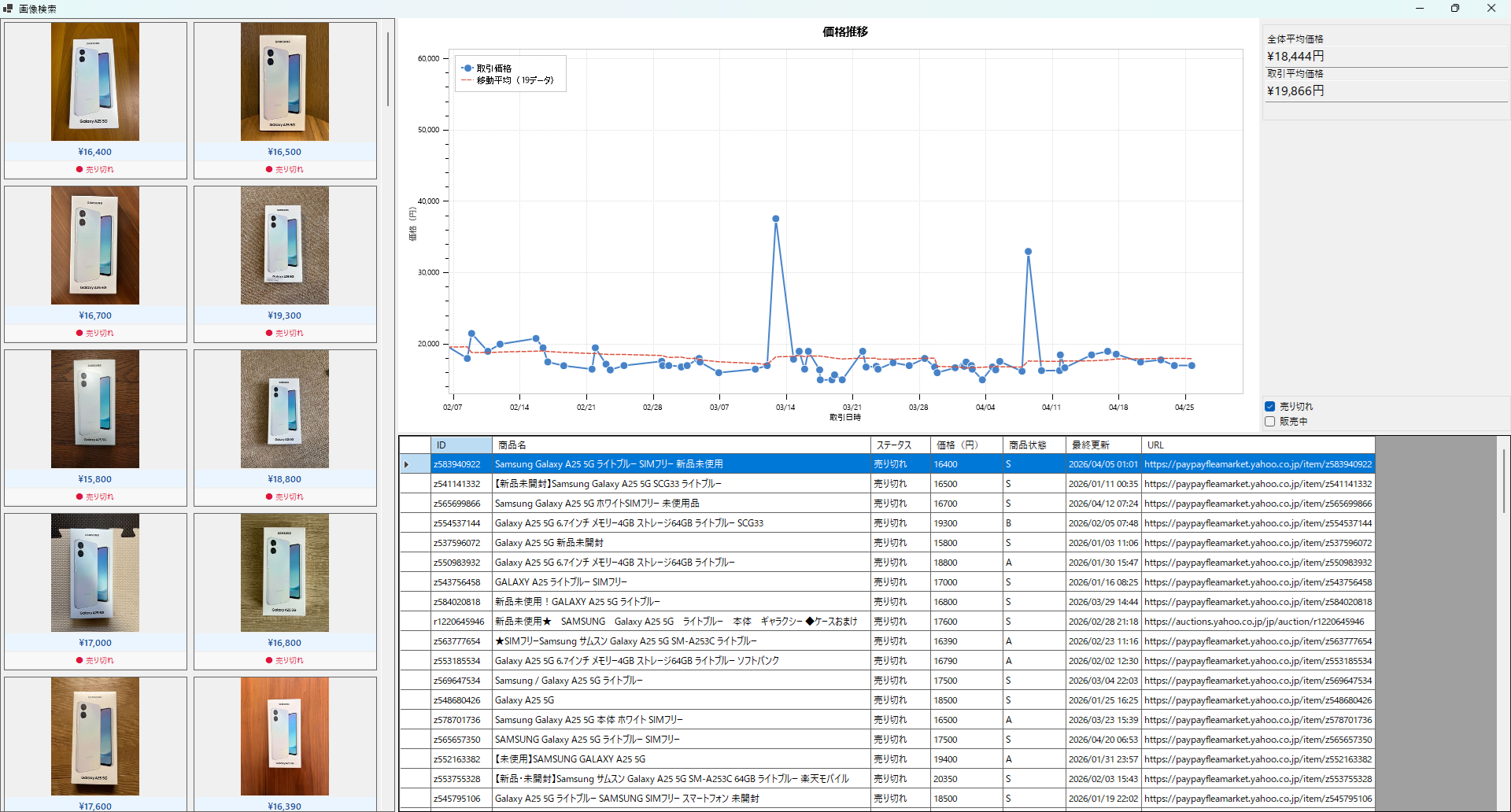The width and height of the screenshot is (1511, 812).
Task: Click the 取引価格 legend marker
Action: pyautogui.click(x=467, y=68)
